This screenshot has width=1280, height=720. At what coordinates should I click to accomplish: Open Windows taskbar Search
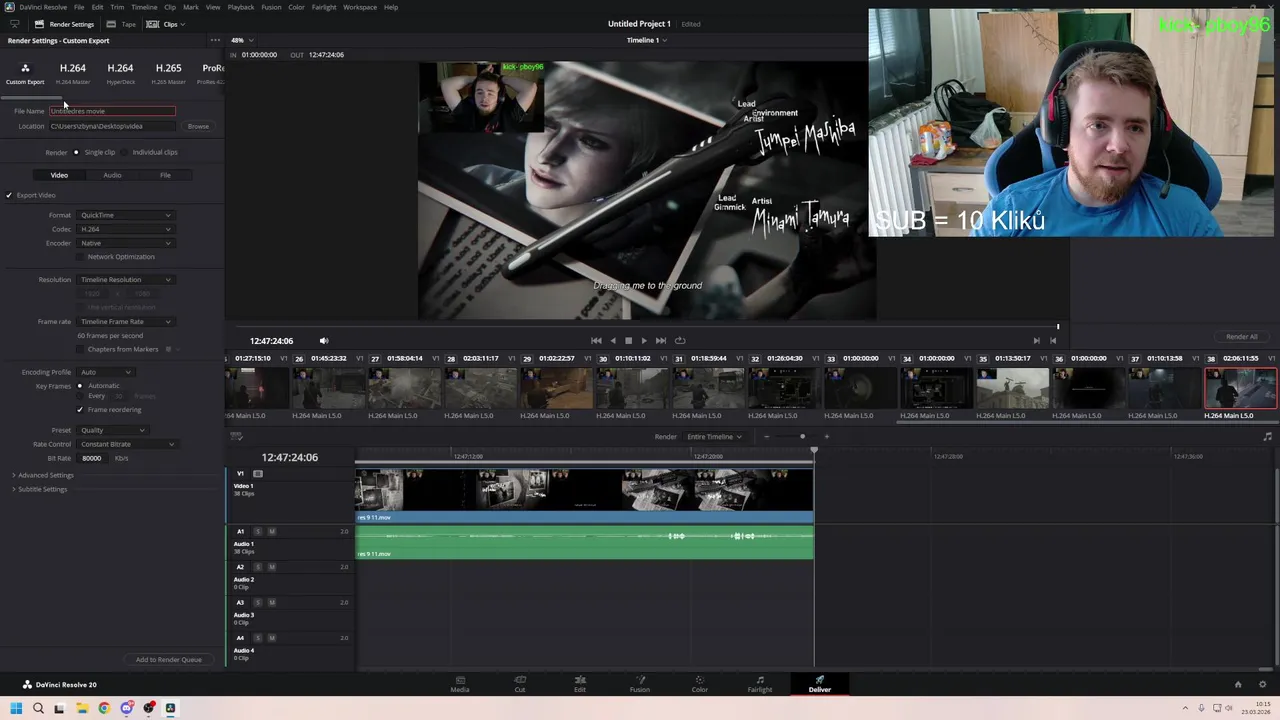(x=38, y=708)
